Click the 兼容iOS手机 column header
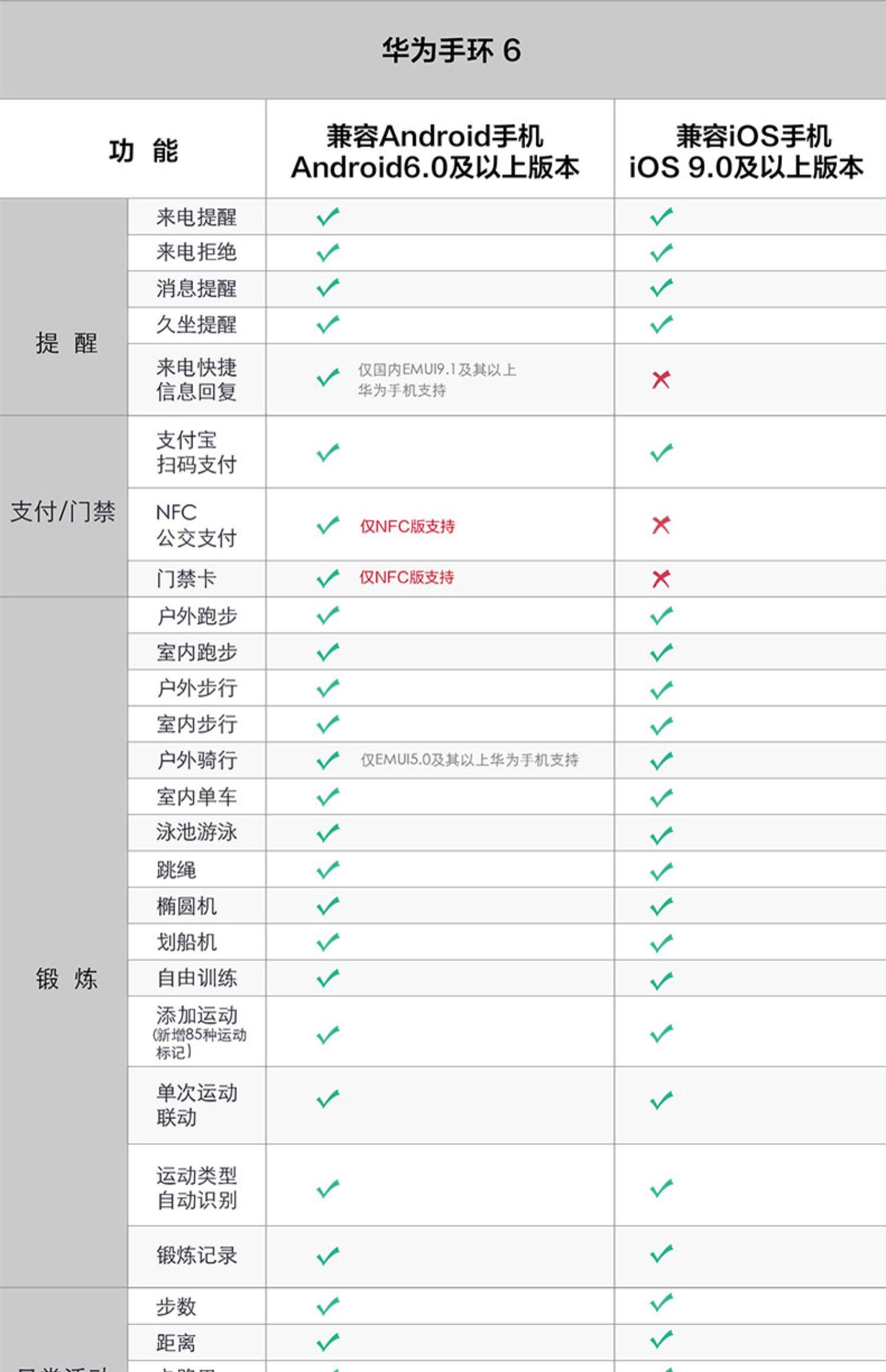This screenshot has height=1372, width=886. coord(746,151)
